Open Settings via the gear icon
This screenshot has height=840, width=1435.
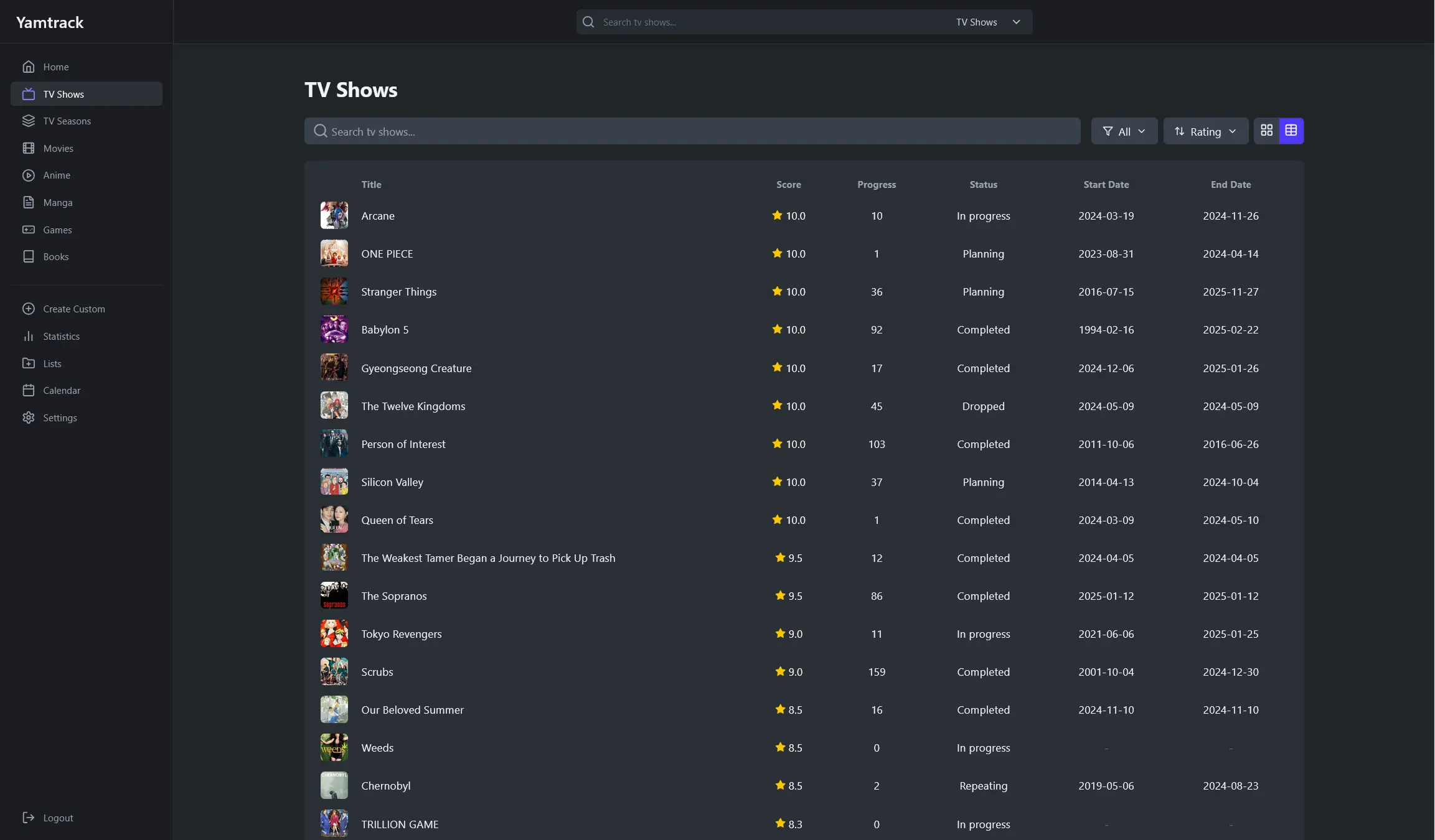pos(29,418)
